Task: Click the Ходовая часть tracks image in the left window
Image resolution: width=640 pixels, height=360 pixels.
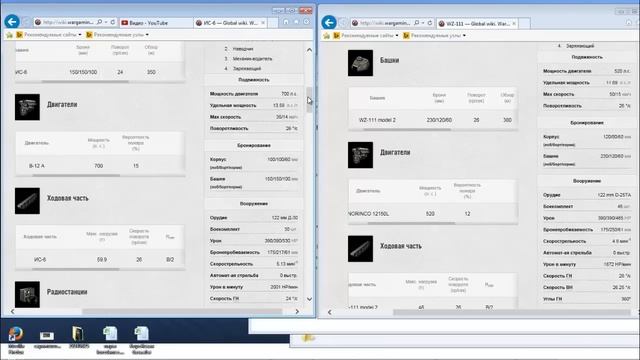Action: click(27, 201)
